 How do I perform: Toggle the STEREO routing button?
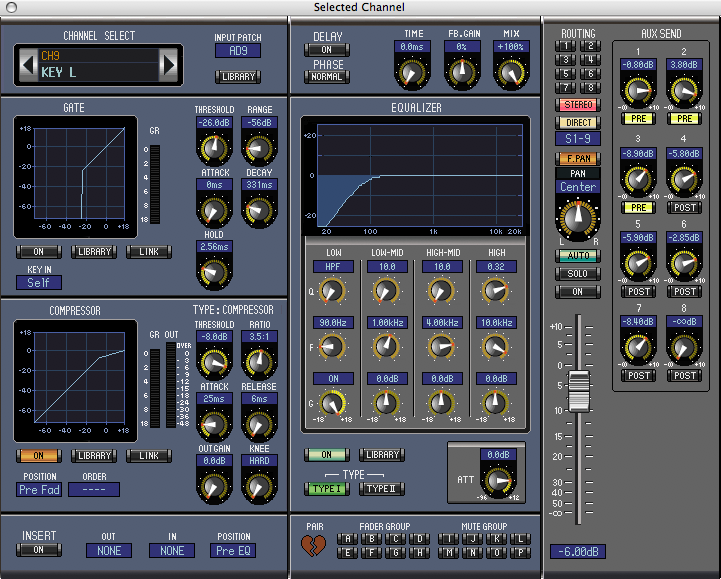(x=578, y=105)
